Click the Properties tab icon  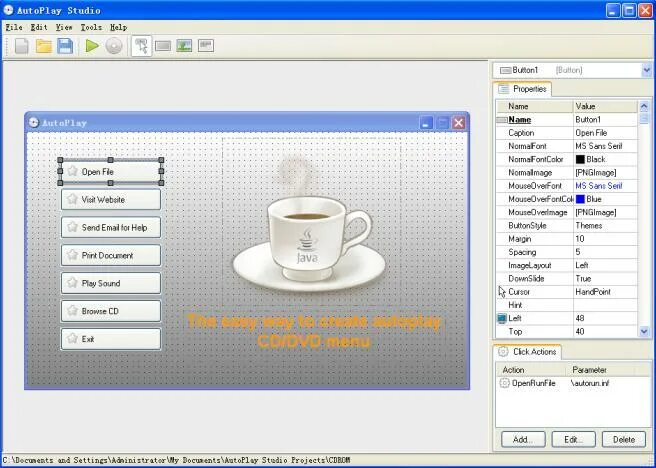(504, 89)
